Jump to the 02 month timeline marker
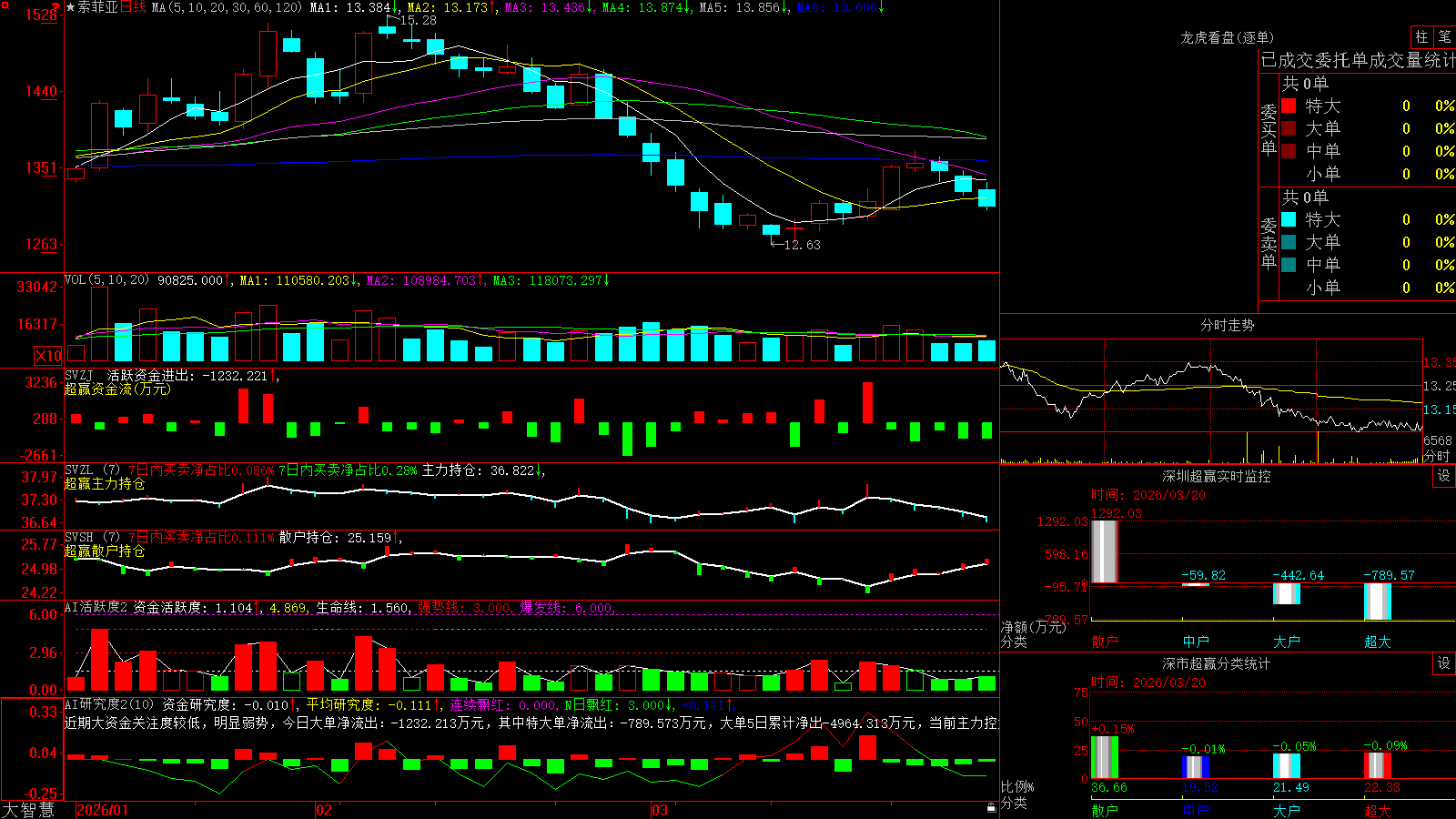Screen dimensions: 1456x819 (x=324, y=810)
